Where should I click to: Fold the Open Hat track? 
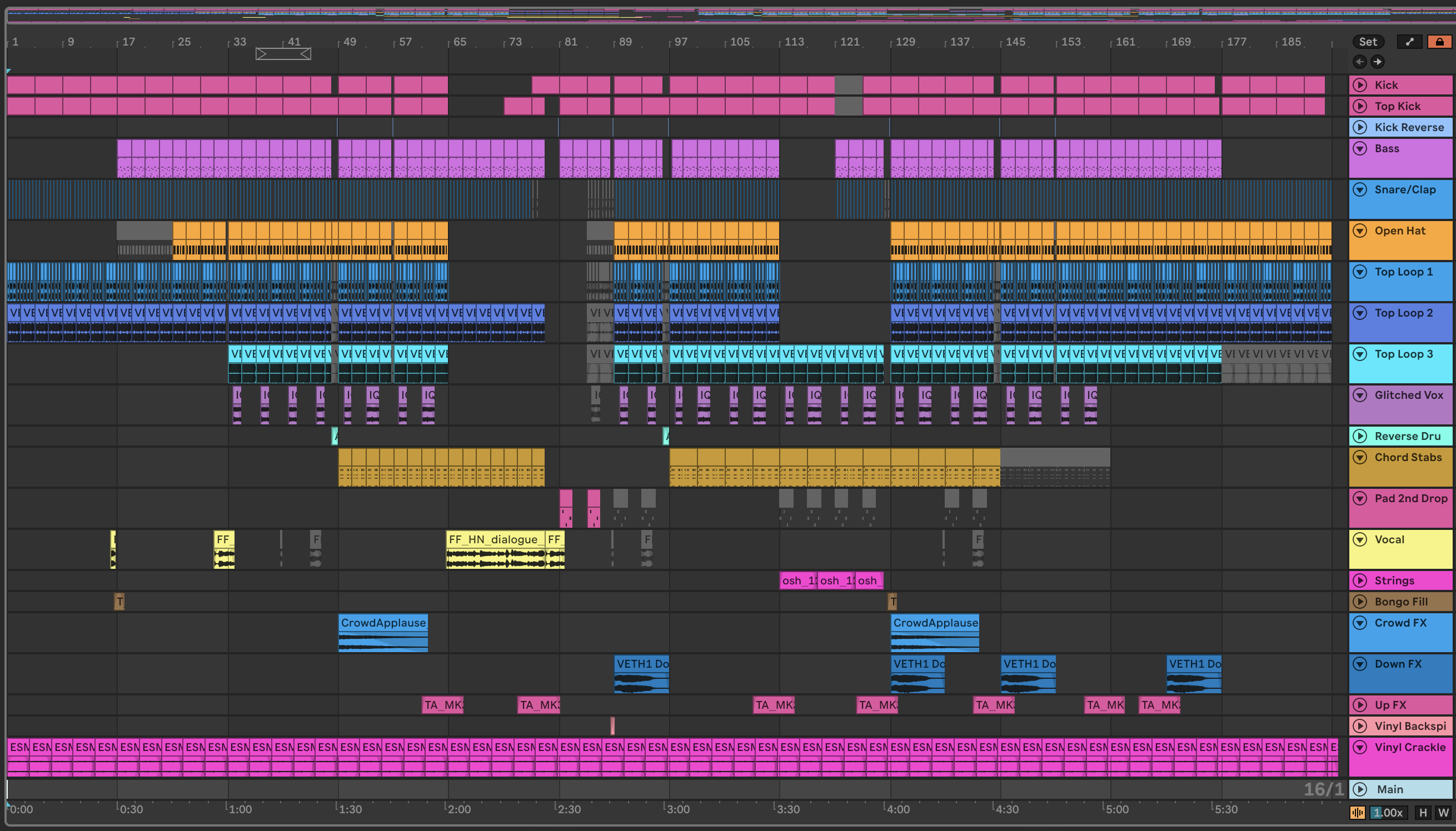(1360, 231)
